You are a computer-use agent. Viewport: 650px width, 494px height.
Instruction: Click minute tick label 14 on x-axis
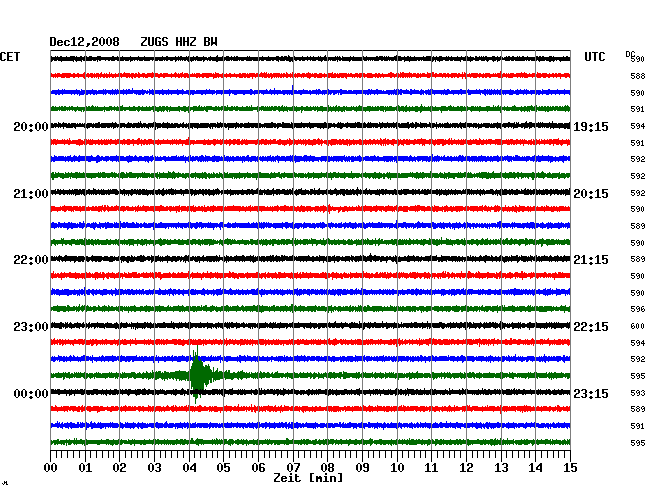(x=536, y=468)
